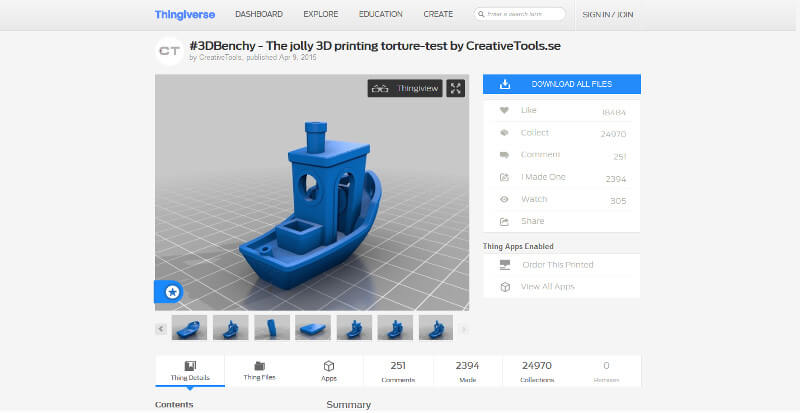Viewport: 800px width, 413px height.
Task: Click the I Made One count 2394
Action: coord(615,179)
